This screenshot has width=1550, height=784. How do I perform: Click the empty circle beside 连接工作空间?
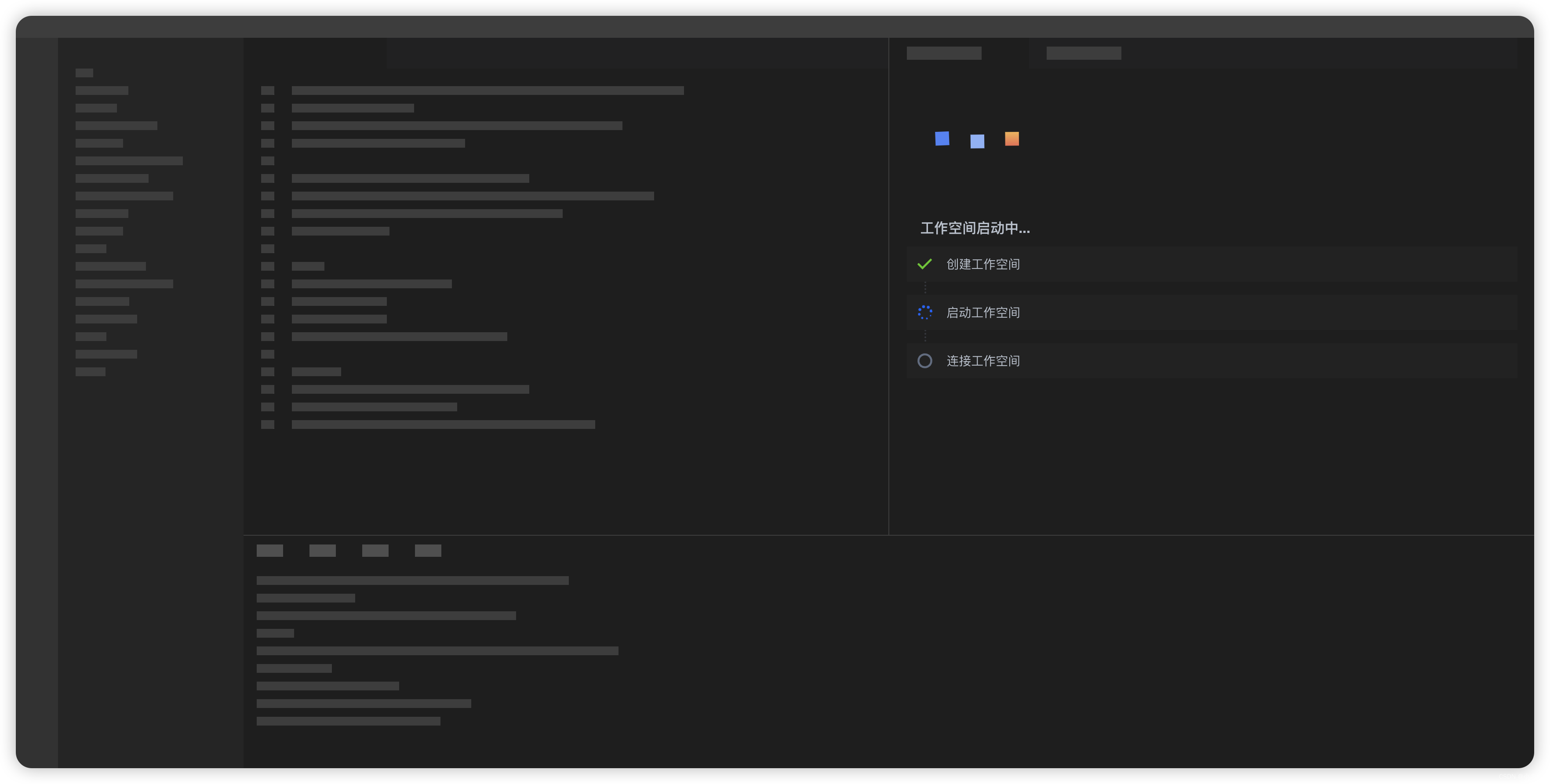pyautogui.click(x=925, y=360)
